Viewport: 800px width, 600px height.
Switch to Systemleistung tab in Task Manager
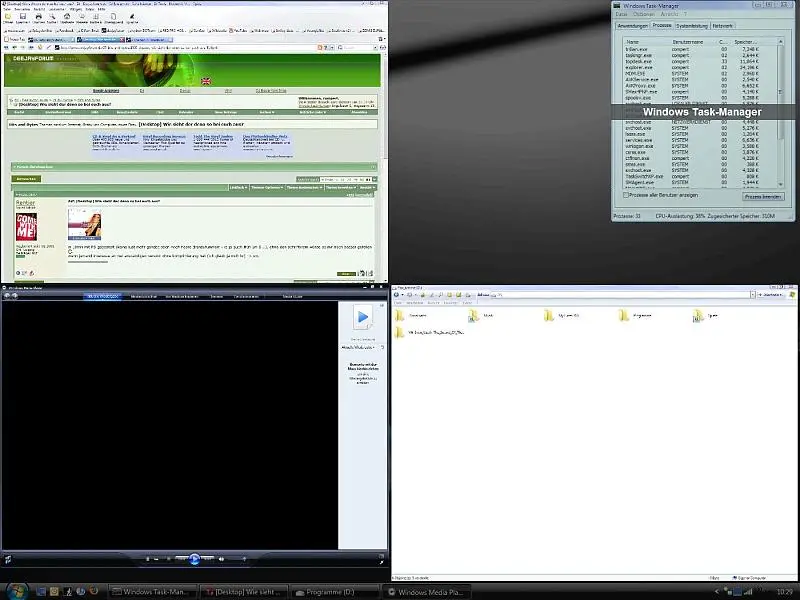pos(691,25)
